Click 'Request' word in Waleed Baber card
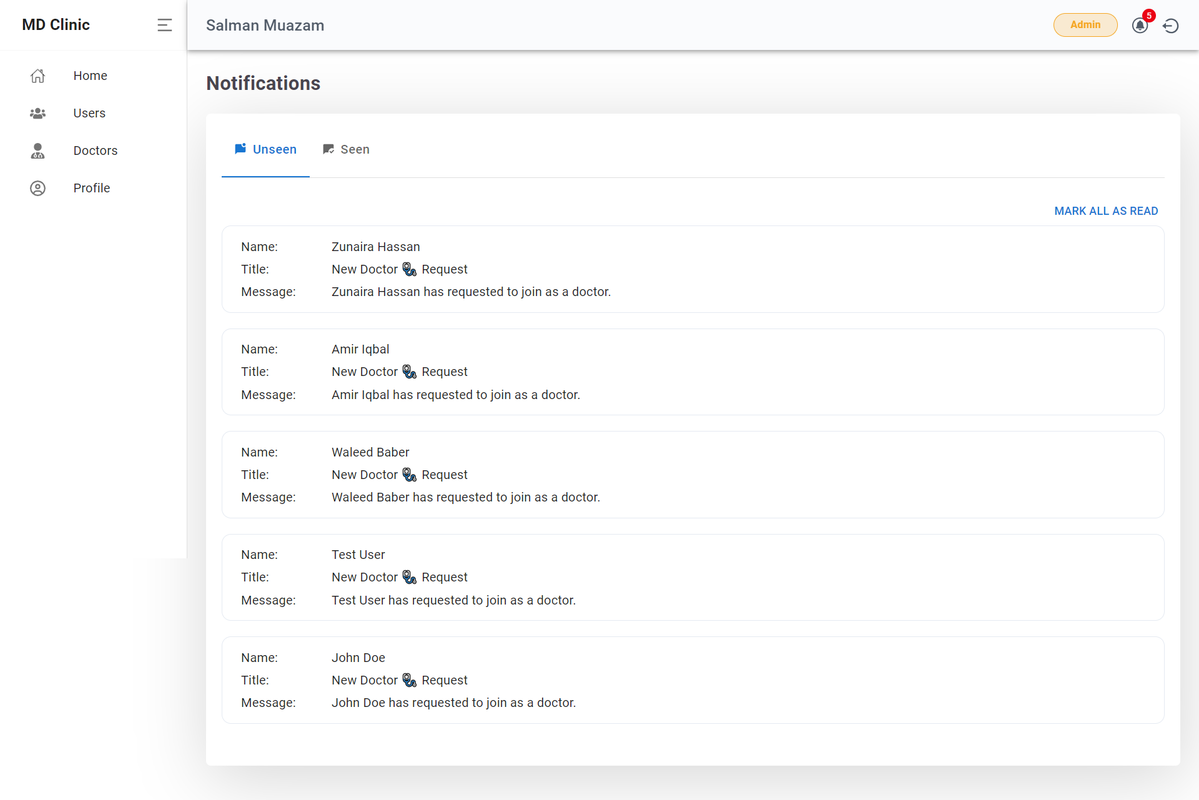 point(444,475)
